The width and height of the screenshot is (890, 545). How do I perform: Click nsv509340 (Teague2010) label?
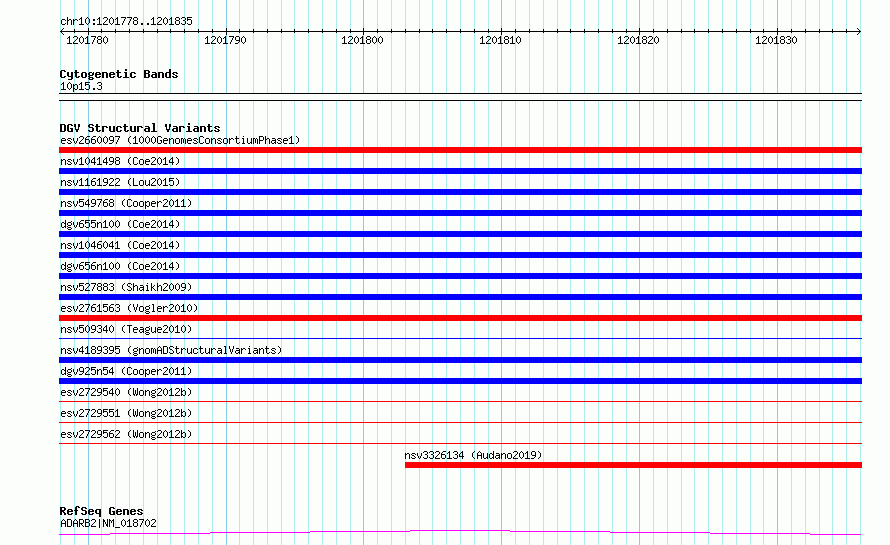pos(126,329)
